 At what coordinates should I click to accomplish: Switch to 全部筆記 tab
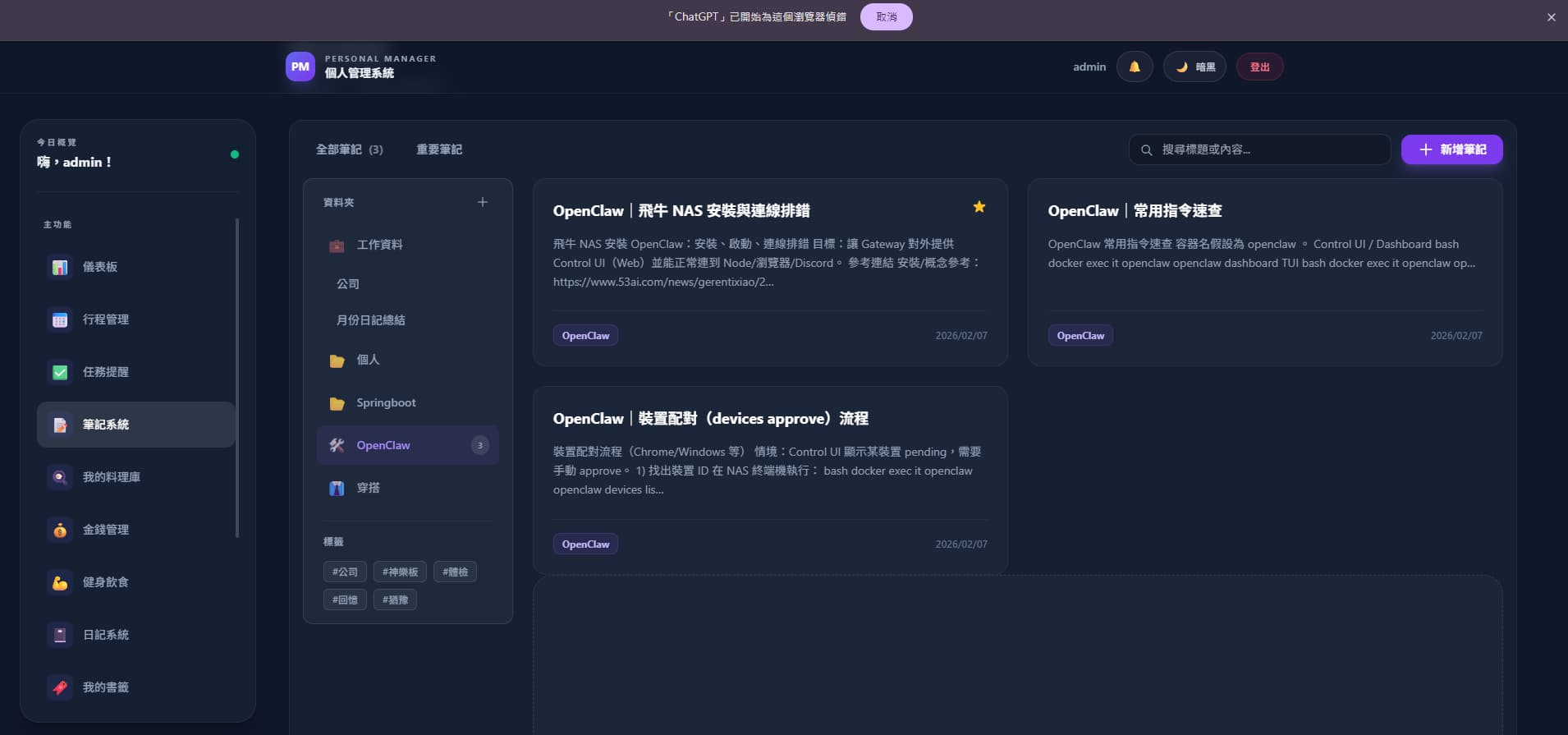(350, 149)
